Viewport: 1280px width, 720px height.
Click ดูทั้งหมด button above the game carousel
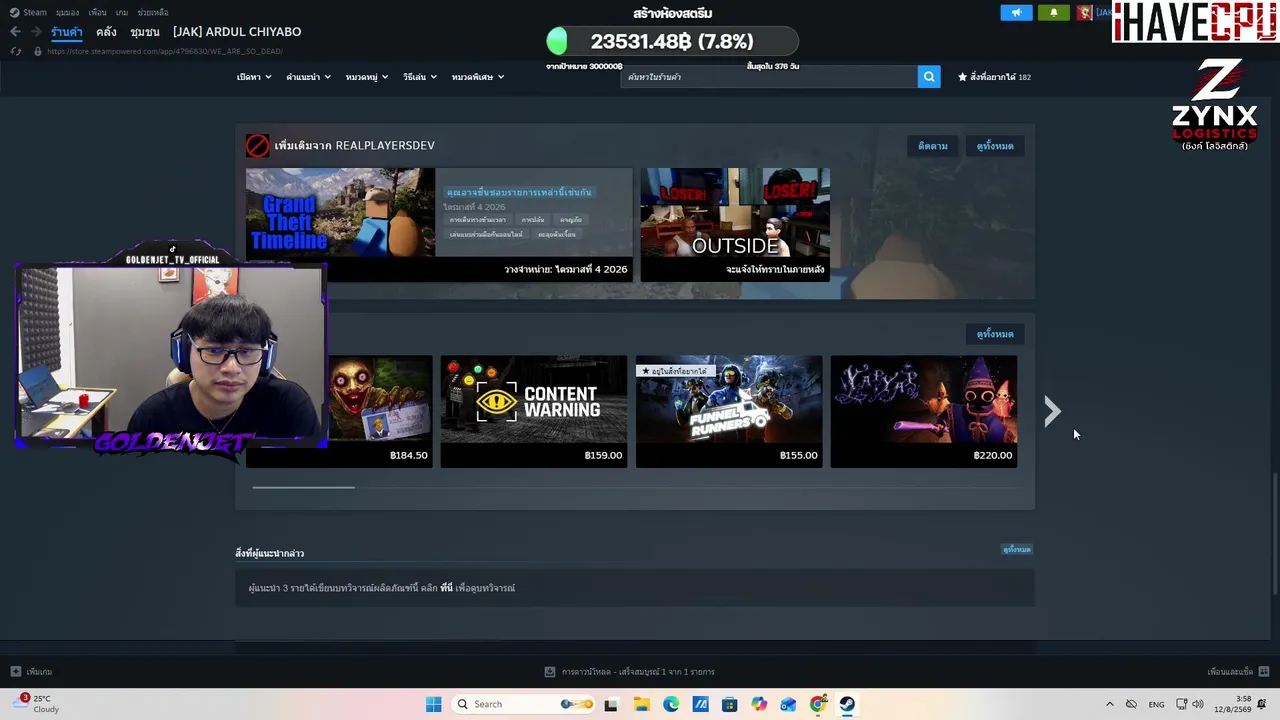[x=995, y=334]
